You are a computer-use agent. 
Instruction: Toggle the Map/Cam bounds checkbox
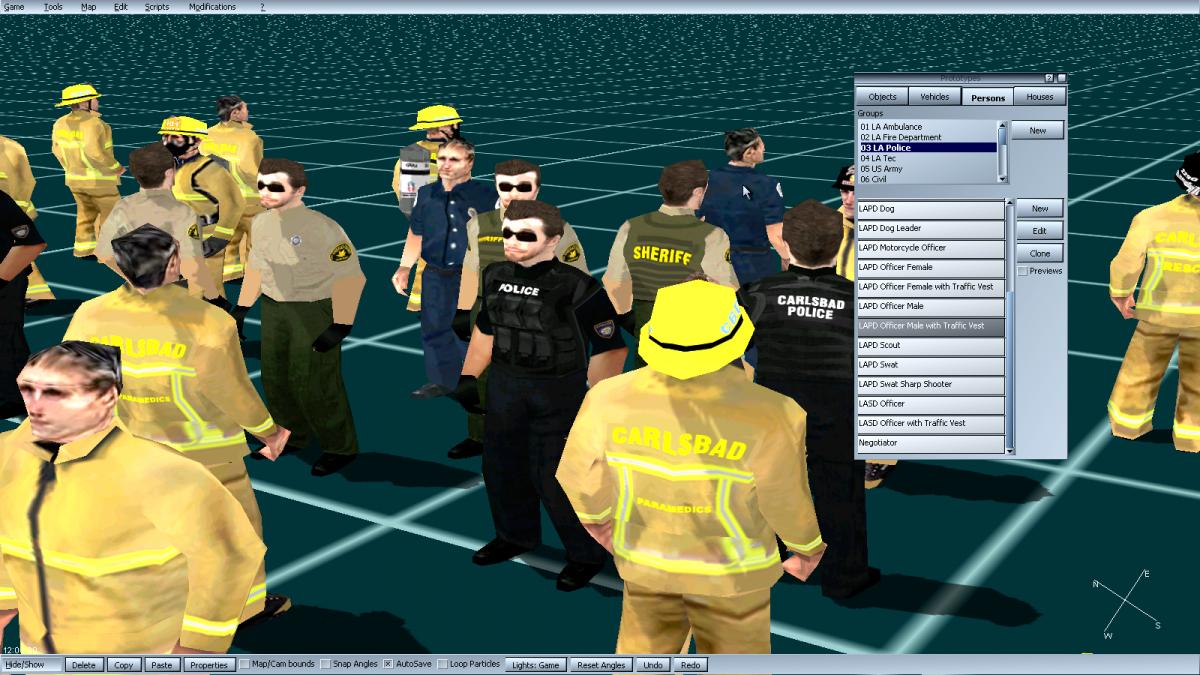click(x=246, y=665)
